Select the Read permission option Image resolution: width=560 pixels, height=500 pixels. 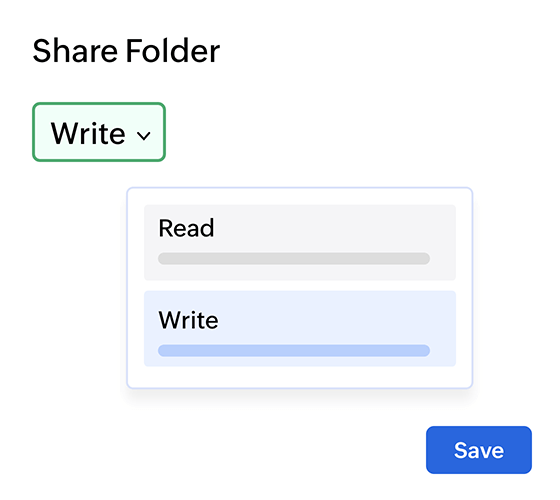point(300,242)
